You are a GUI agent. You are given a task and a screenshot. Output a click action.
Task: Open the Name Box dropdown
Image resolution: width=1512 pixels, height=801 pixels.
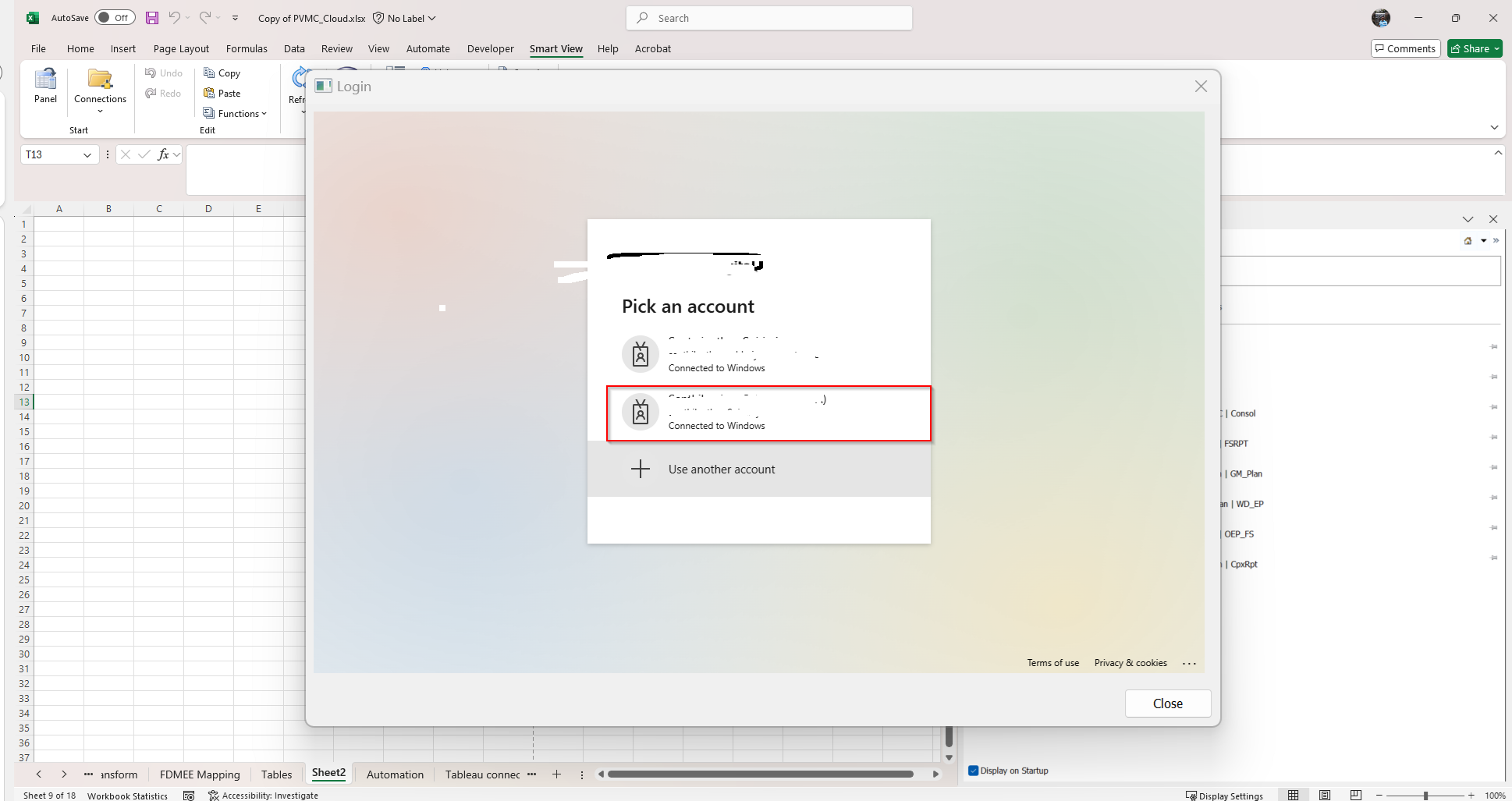87,154
